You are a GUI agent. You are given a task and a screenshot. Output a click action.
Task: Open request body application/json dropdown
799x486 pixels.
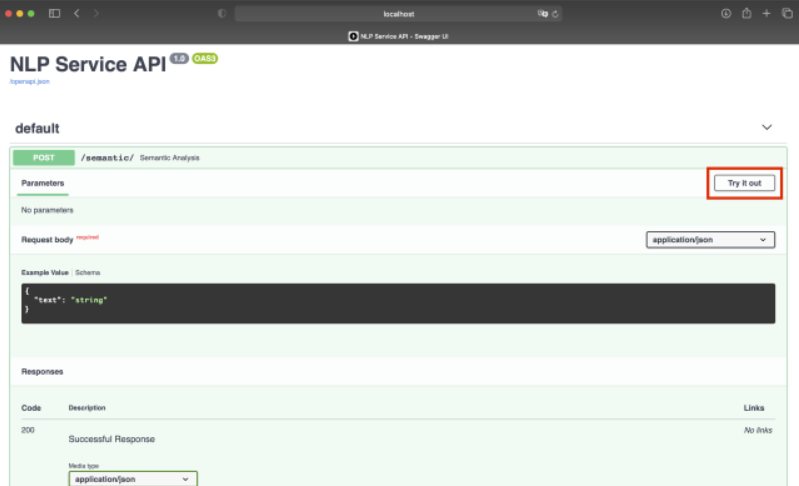coord(710,240)
